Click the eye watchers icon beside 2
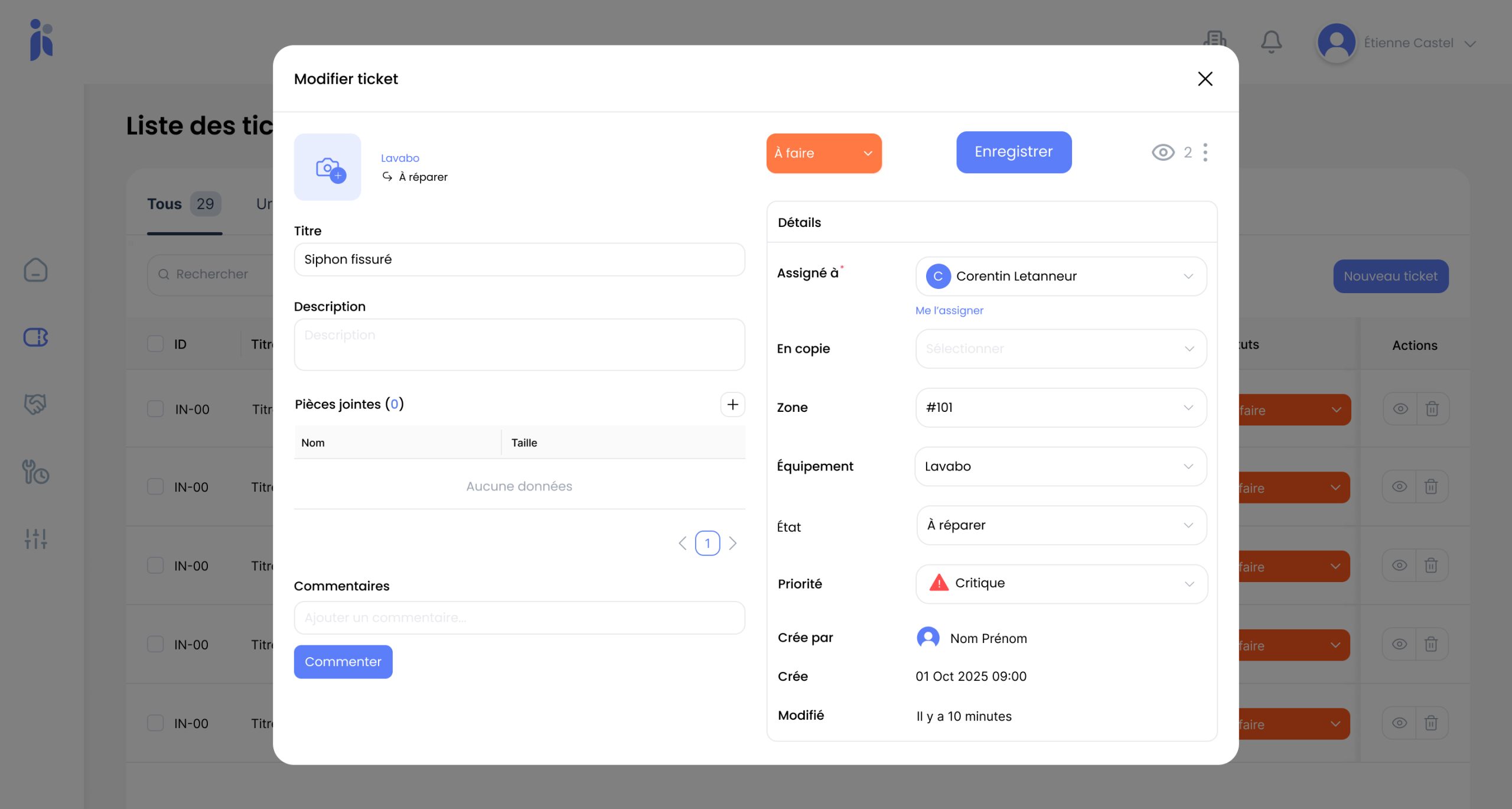The height and width of the screenshot is (809, 1512). coord(1163,152)
